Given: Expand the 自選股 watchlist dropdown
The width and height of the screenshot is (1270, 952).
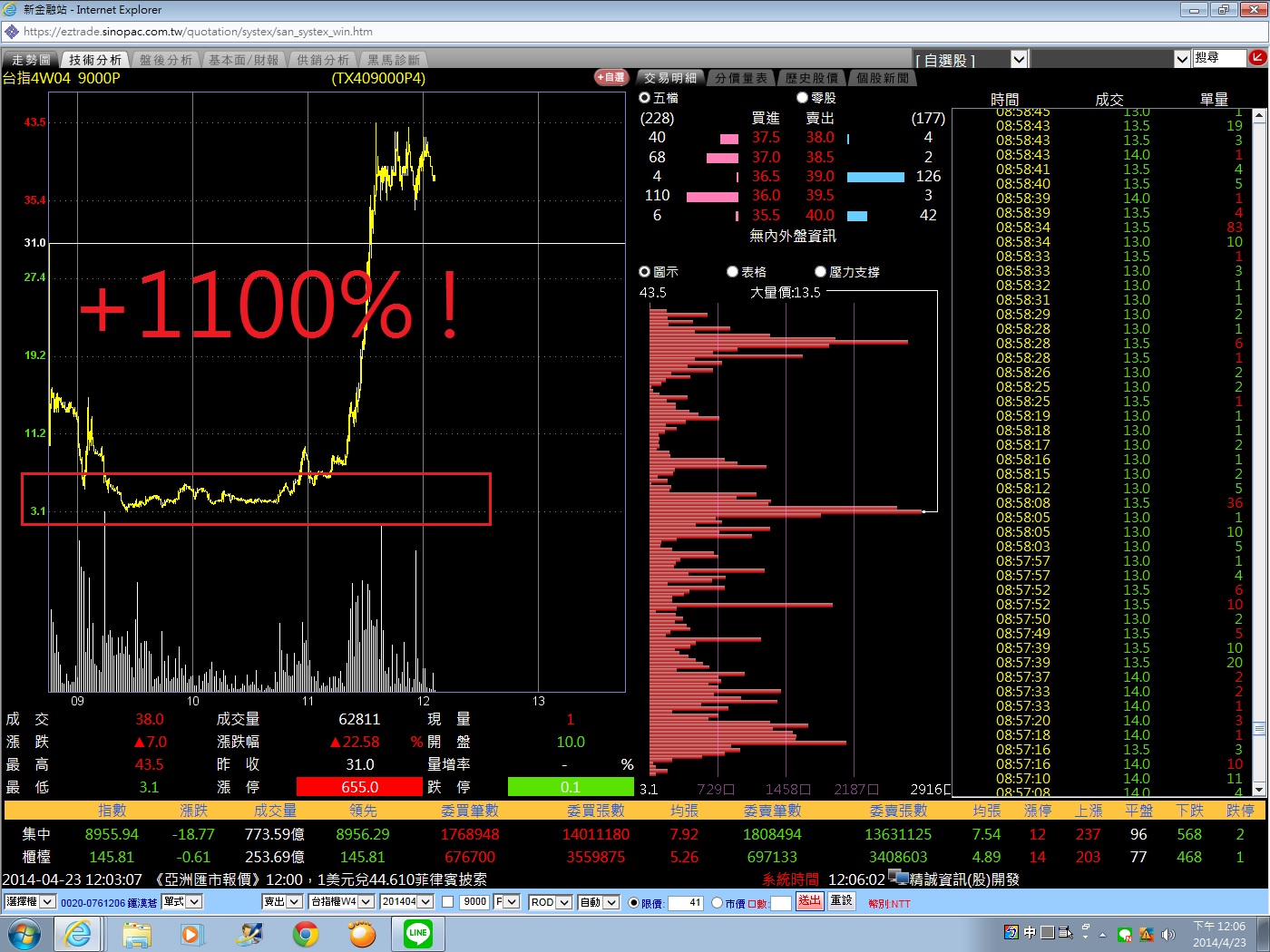Looking at the screenshot, I should [x=1019, y=59].
